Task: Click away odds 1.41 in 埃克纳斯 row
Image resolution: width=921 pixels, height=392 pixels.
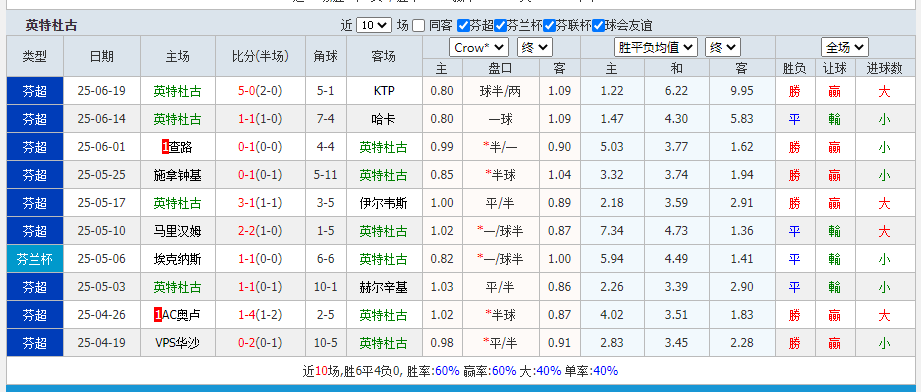Action: [742, 259]
